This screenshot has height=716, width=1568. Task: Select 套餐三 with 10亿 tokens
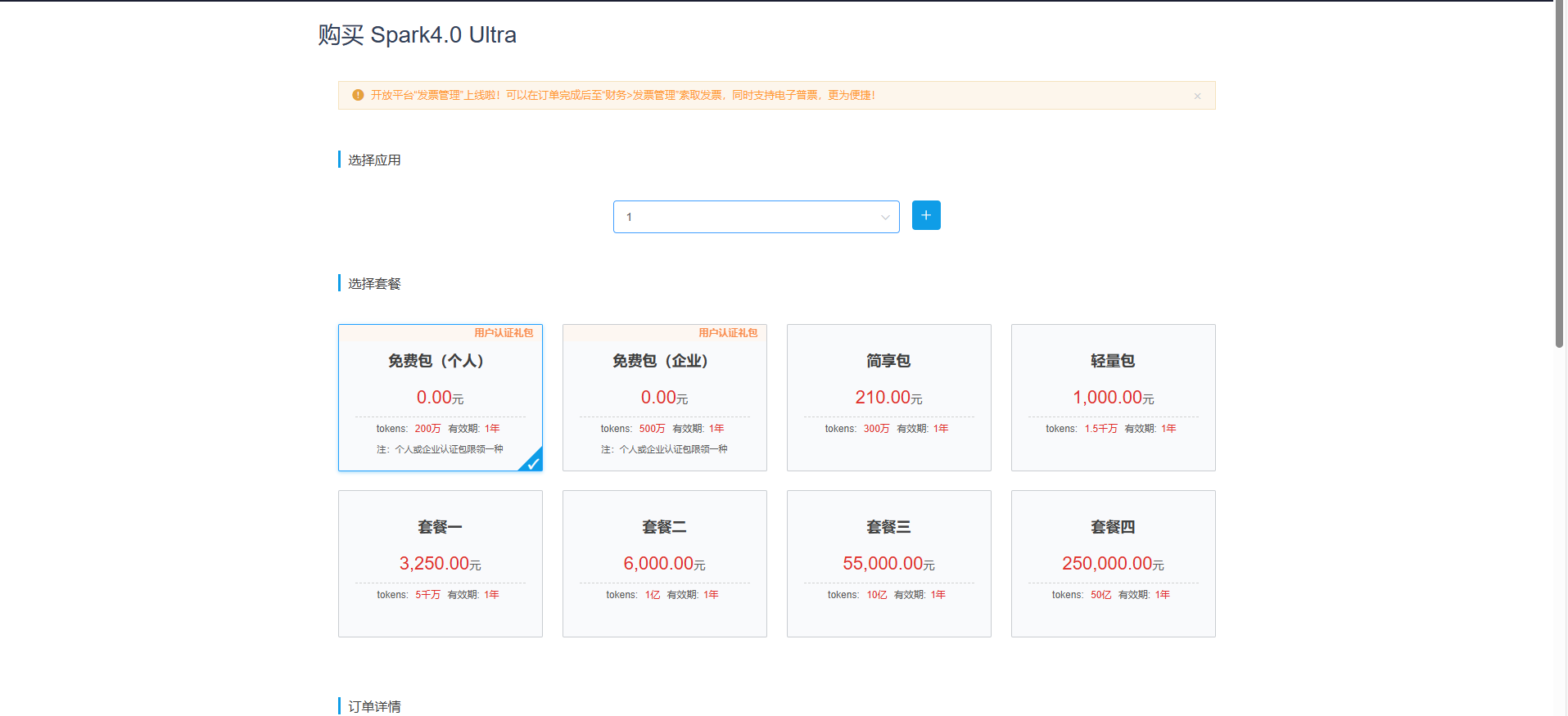point(888,563)
